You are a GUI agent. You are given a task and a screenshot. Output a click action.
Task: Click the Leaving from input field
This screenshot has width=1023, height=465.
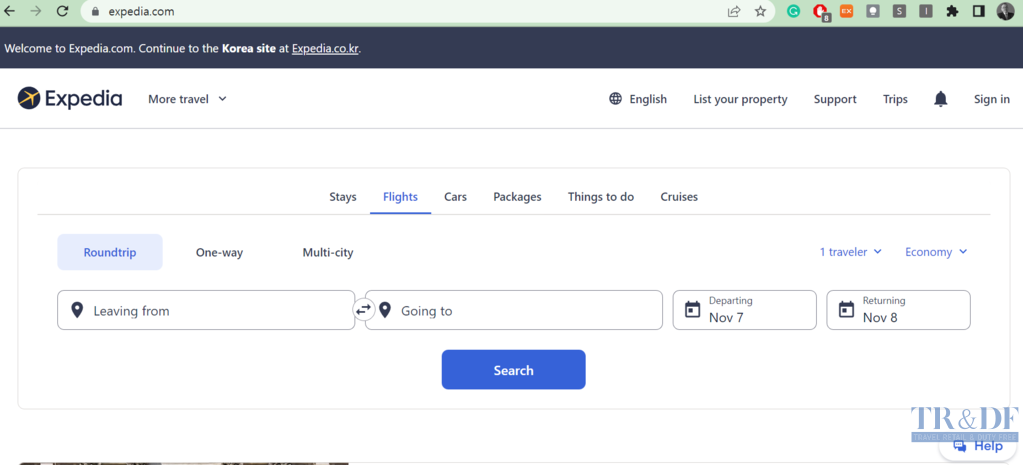point(206,310)
